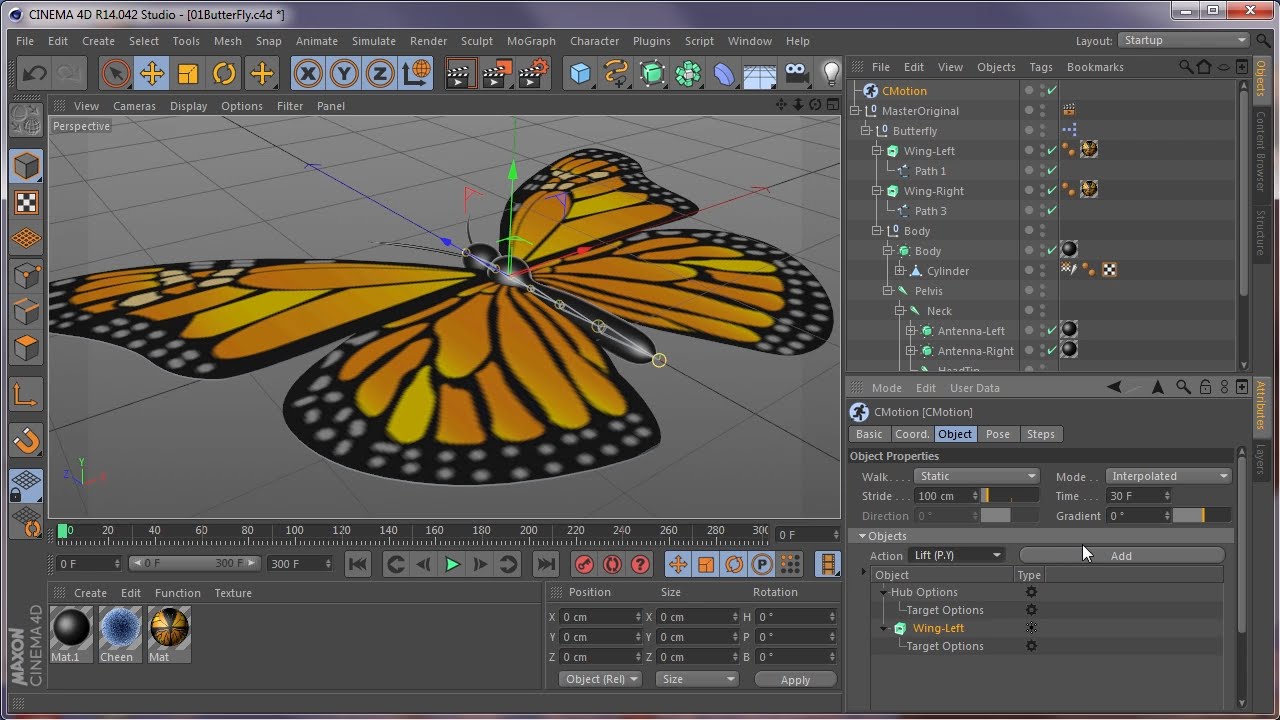
Task: Open the Layout dropdown showing Startup
Action: (x=1184, y=41)
